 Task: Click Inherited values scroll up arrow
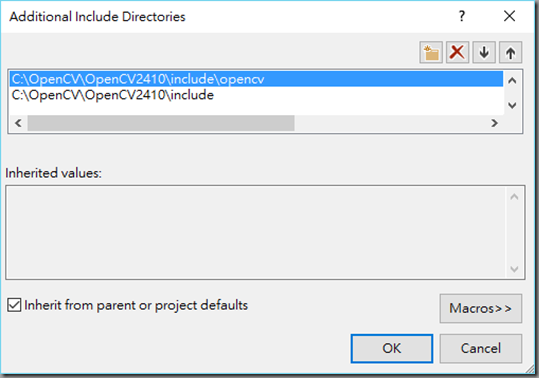[x=514, y=197]
